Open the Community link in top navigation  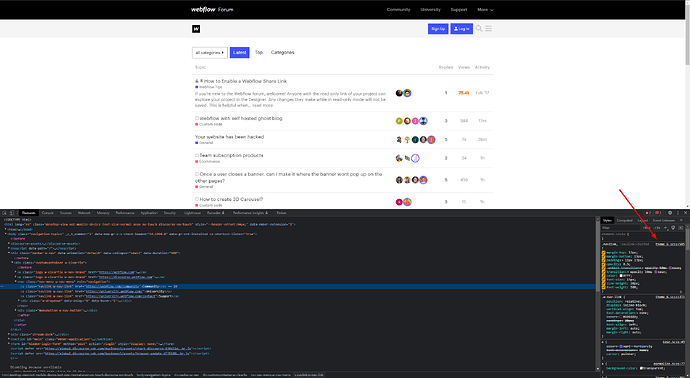tap(398, 9)
